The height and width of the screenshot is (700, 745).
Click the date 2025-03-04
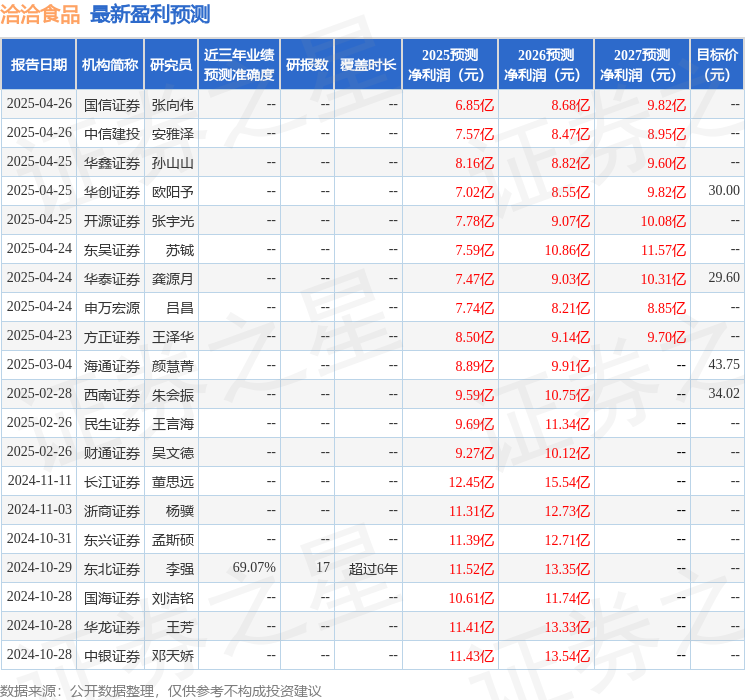click(x=39, y=364)
